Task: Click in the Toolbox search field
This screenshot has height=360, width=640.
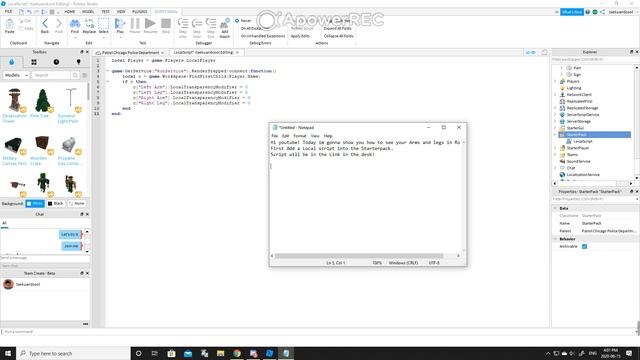Action: point(51,75)
